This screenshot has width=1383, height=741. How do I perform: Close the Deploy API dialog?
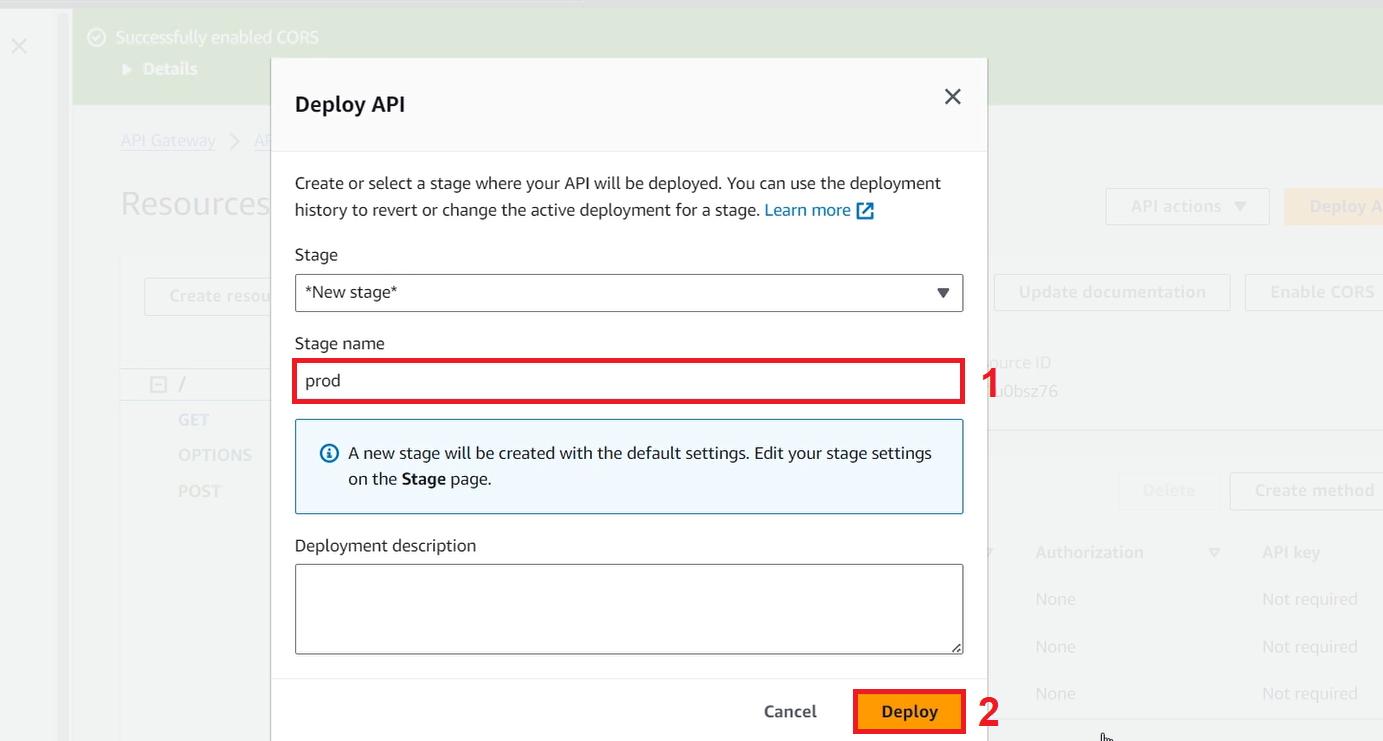click(x=952, y=96)
